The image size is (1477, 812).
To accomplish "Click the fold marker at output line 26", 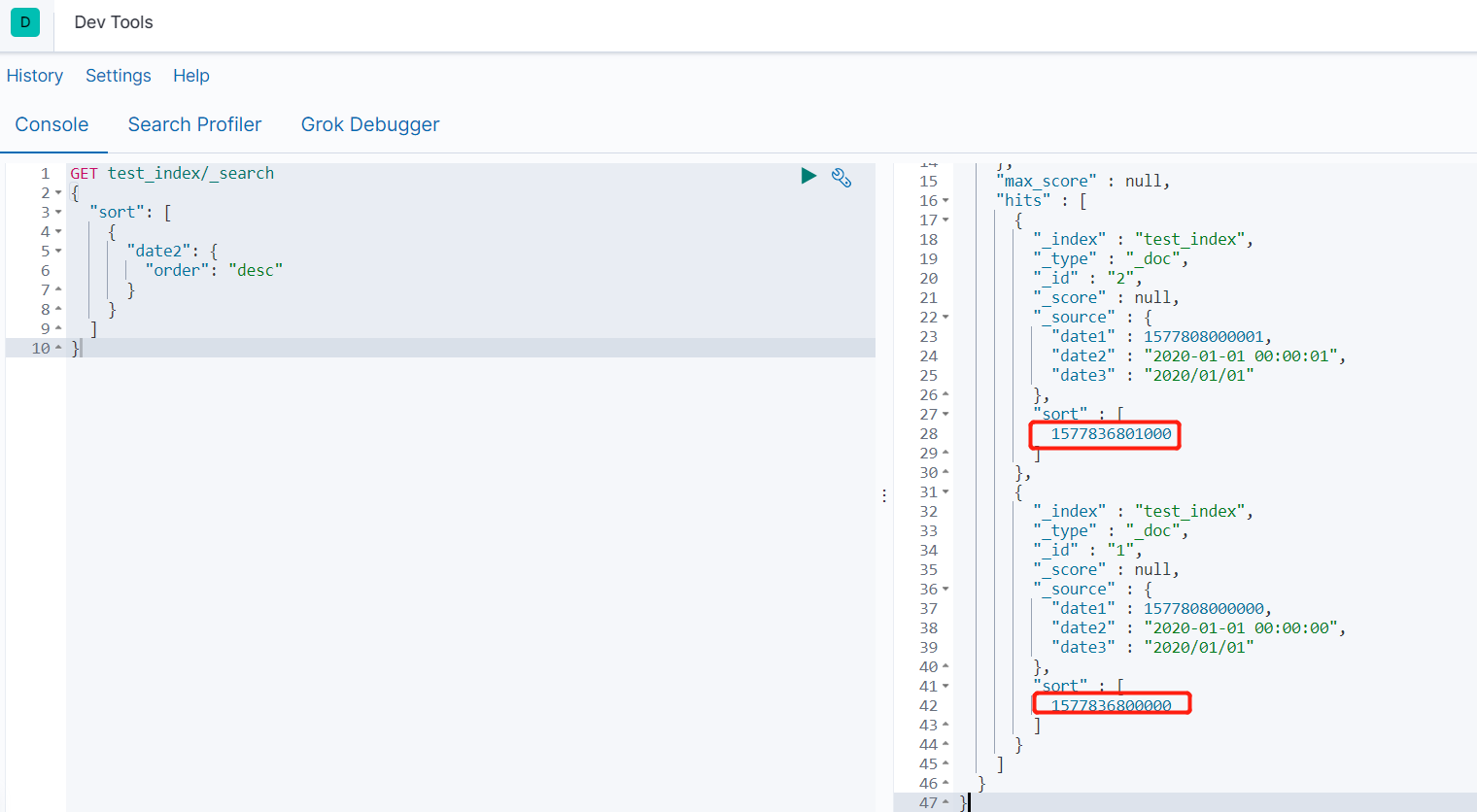I will [945, 394].
